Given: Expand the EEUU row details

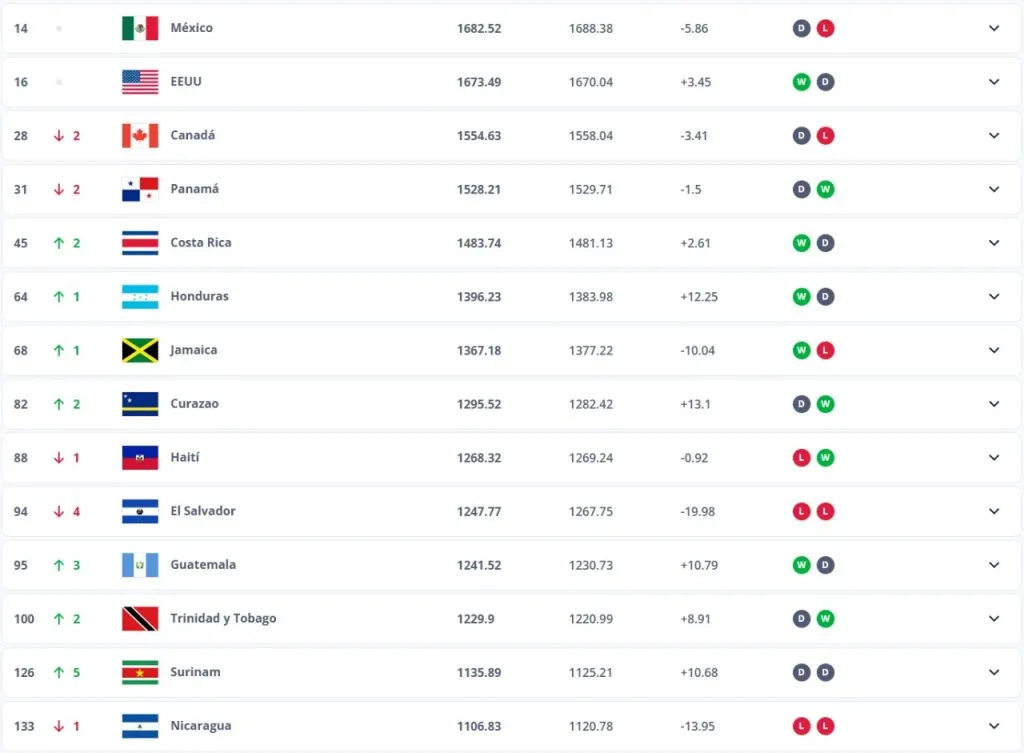Looking at the screenshot, I should (x=994, y=82).
